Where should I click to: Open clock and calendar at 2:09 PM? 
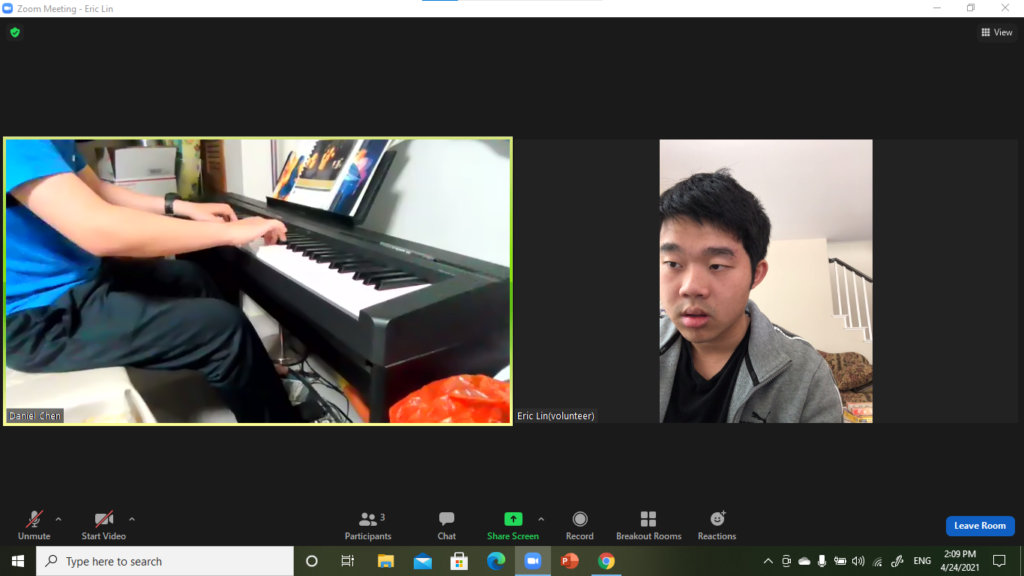click(x=960, y=561)
